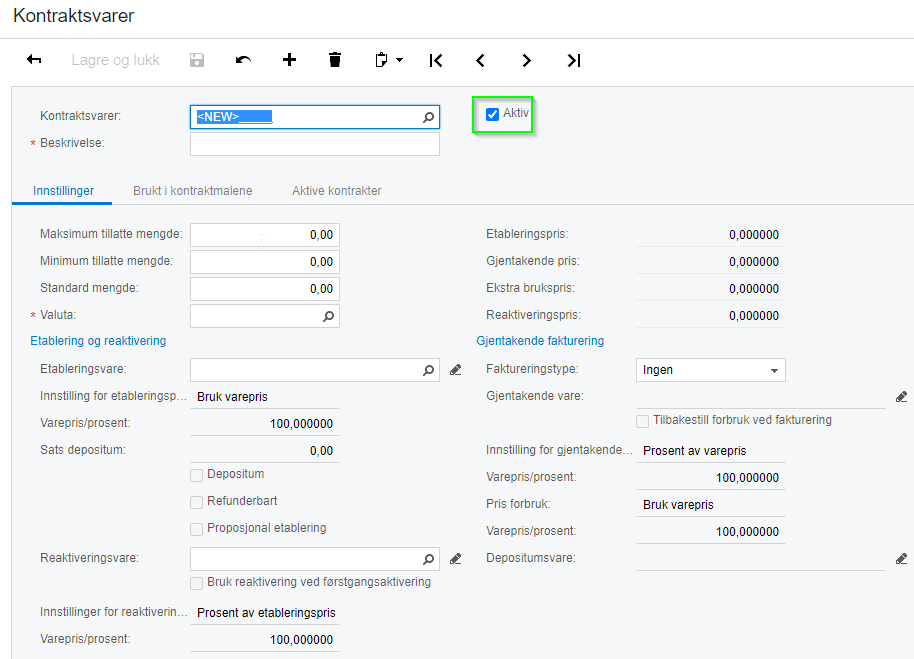Enable the Proposjonal etablering checkbox

(x=196, y=529)
